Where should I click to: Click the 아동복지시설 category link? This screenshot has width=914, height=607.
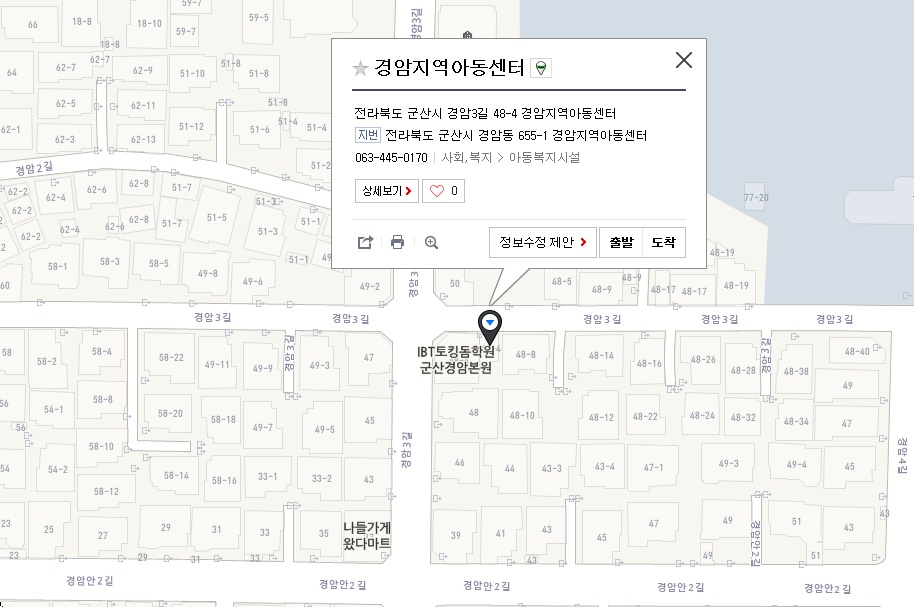point(544,158)
